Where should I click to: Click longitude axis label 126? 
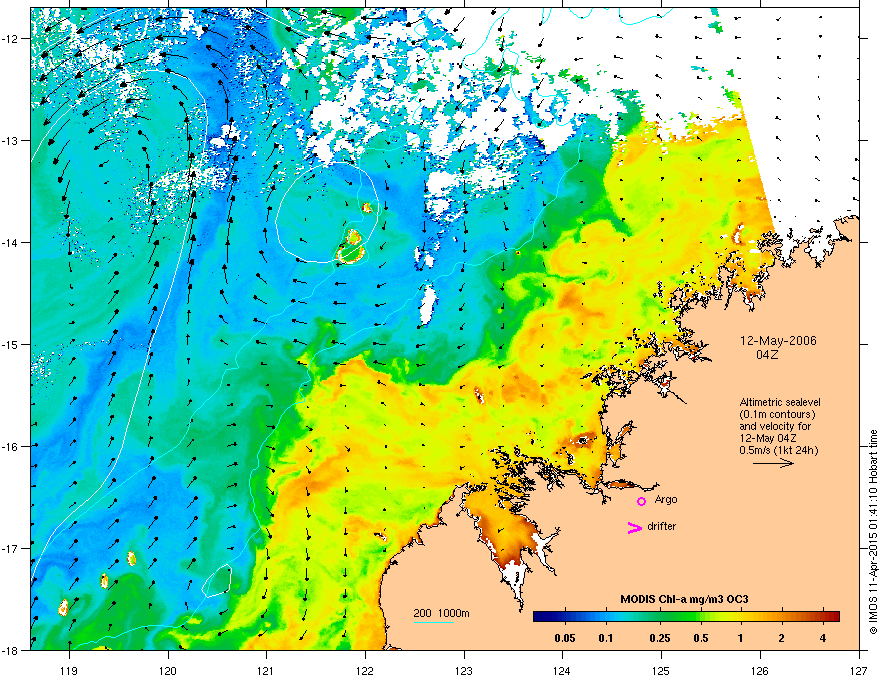760,670
